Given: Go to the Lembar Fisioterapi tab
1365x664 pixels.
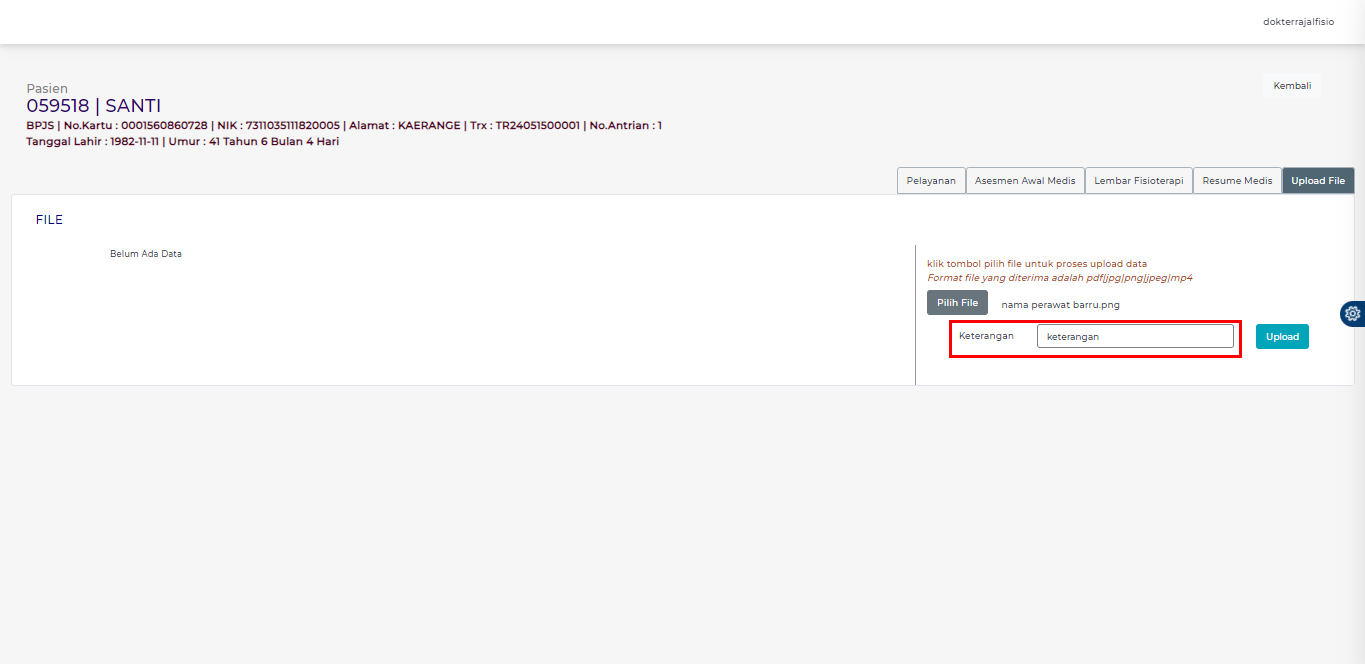Looking at the screenshot, I should [x=1138, y=181].
